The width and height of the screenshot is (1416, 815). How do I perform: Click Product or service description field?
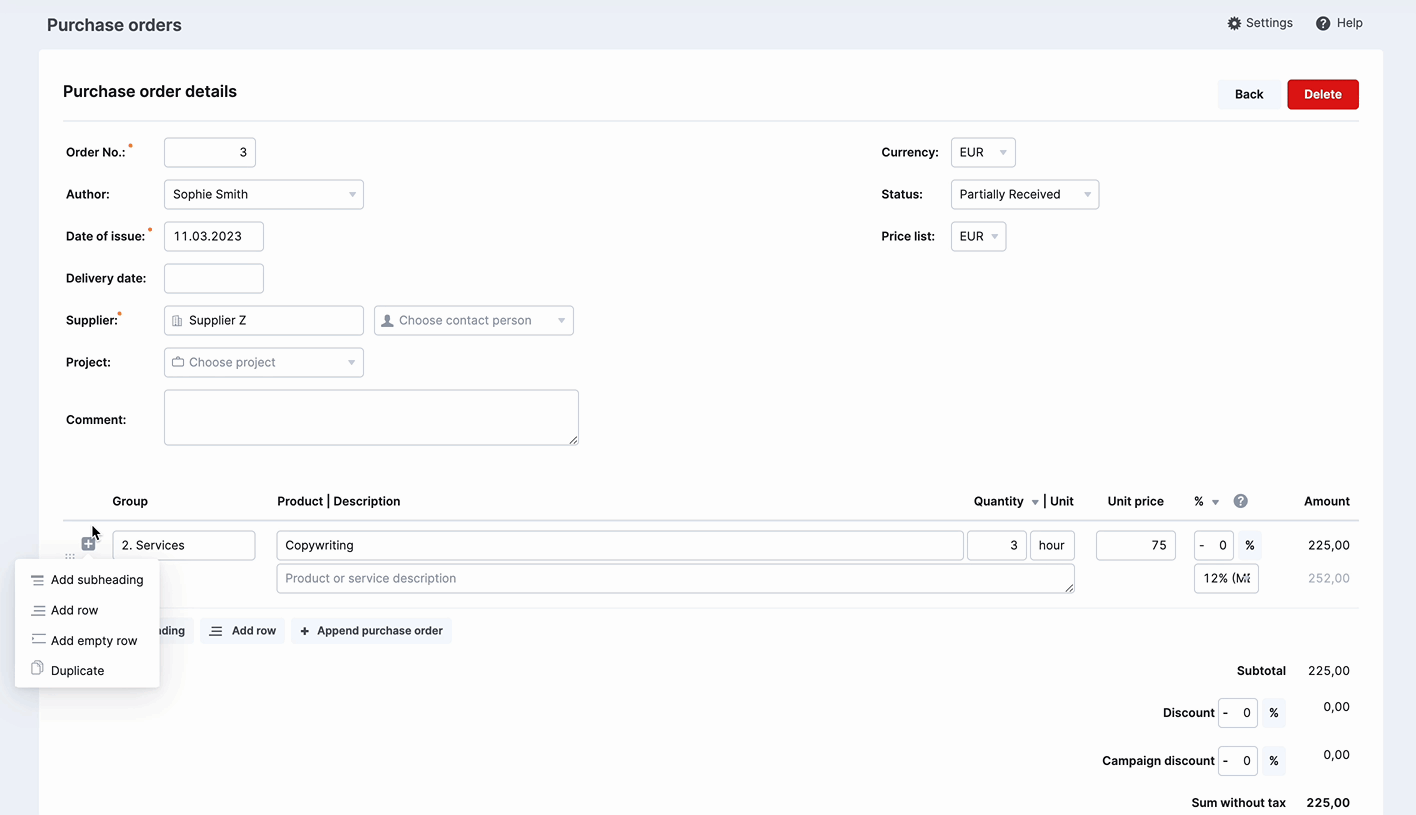676,578
